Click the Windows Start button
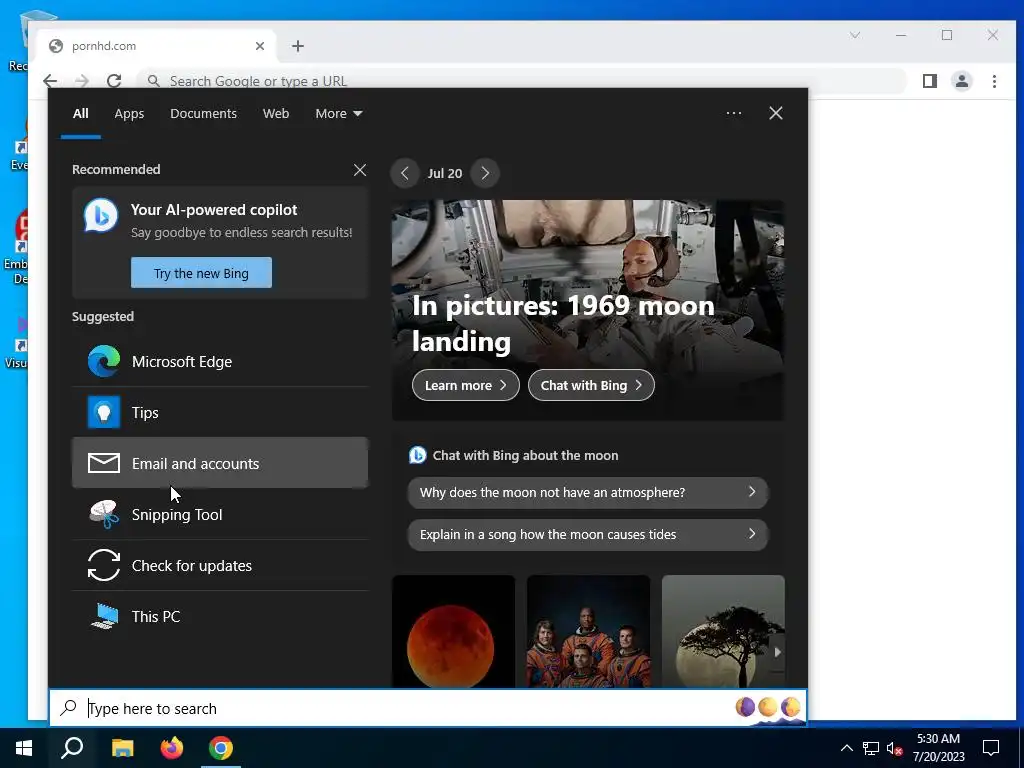Screen dimensions: 1024x768 tap(24, 748)
